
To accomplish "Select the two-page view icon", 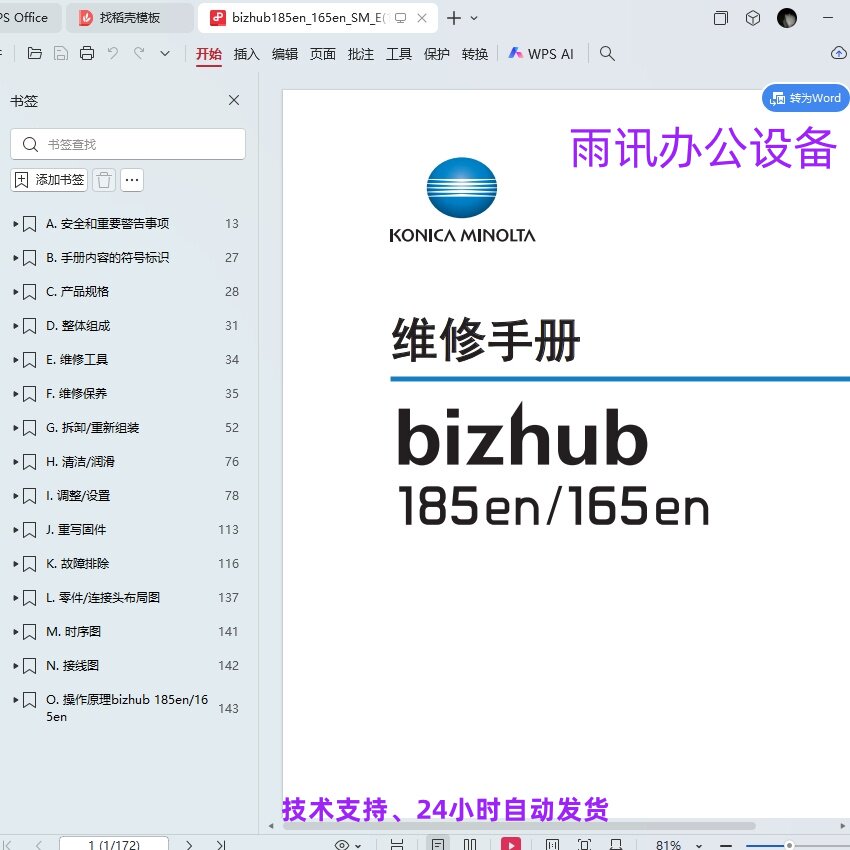I will pos(470,845).
